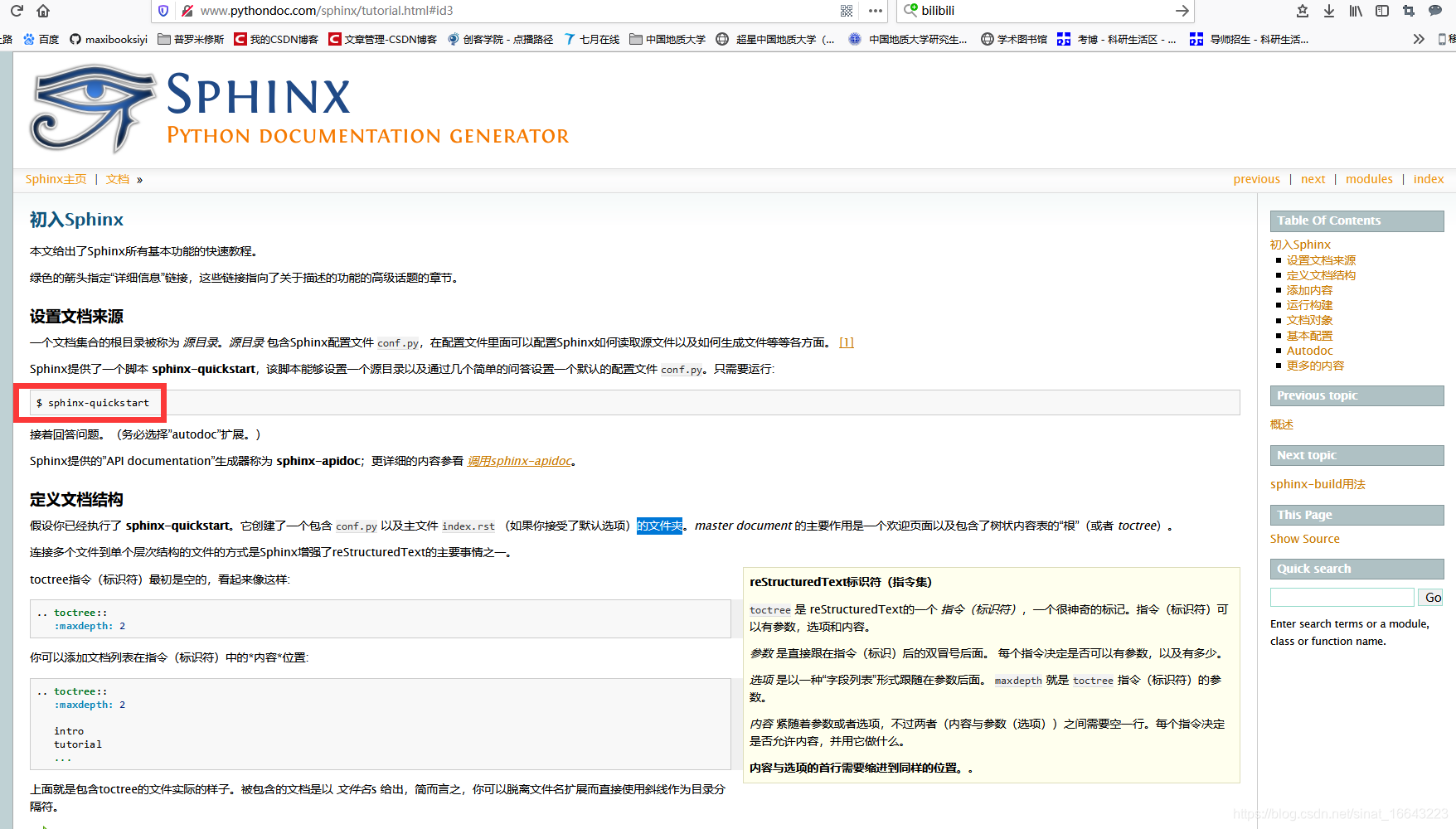Click the bilibili search box
Viewport: 1456px width, 829px height.
pyautogui.click(x=1045, y=11)
